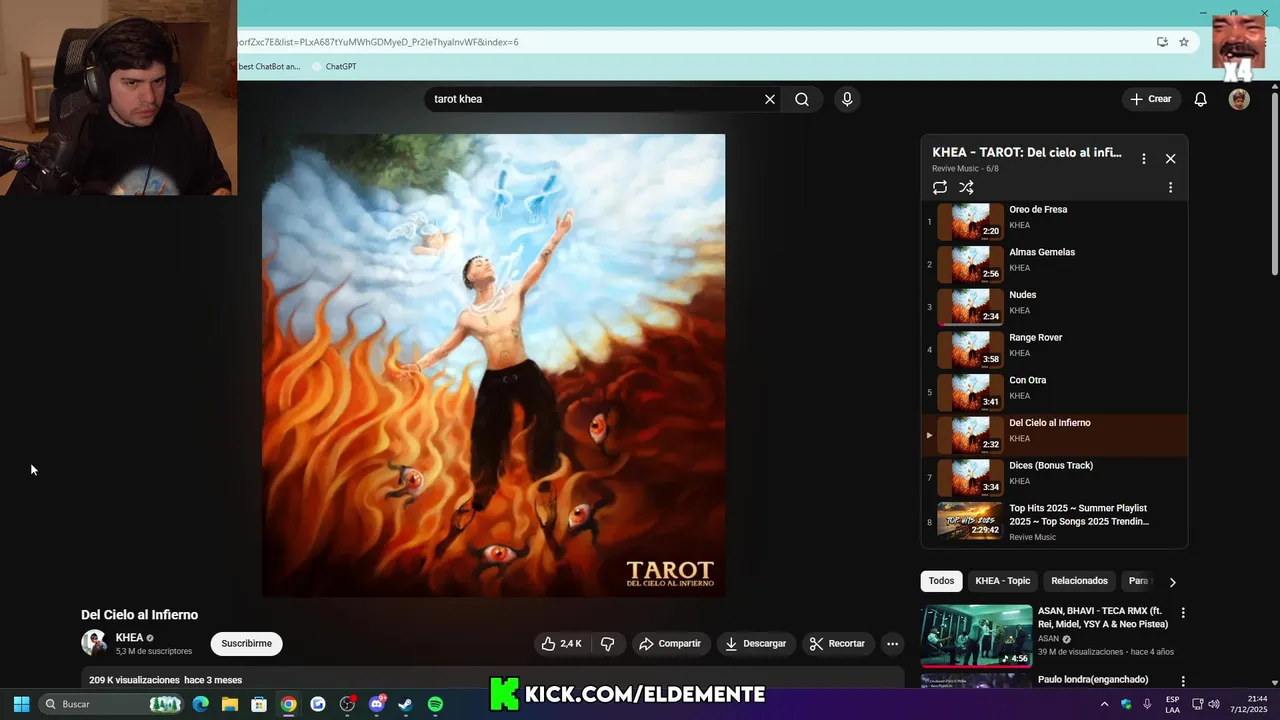
Task: Toggle playlist loop
Action: point(940,187)
